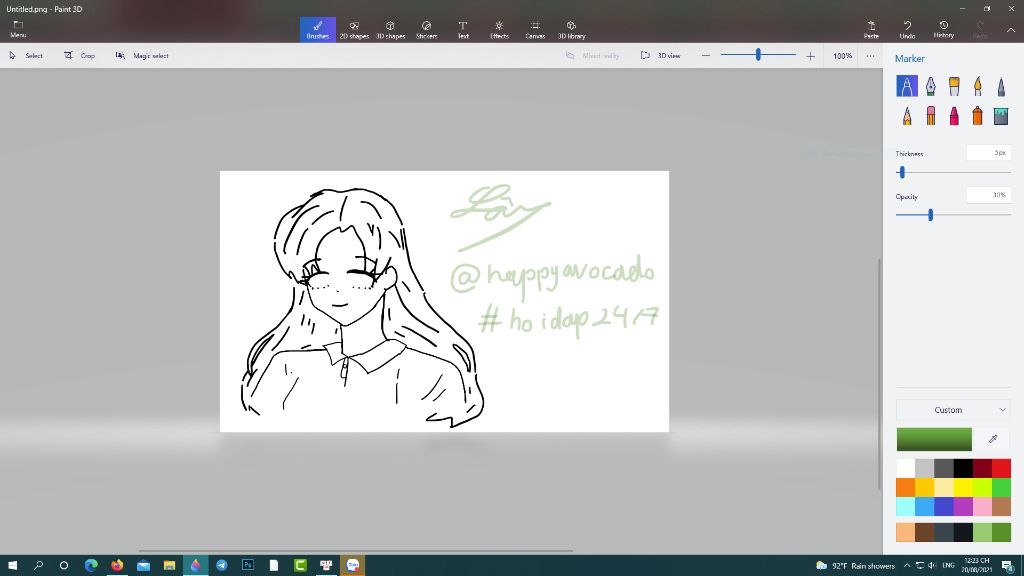This screenshot has width=1024, height=576.
Task: Choose the purple color swatch
Action: (963, 506)
